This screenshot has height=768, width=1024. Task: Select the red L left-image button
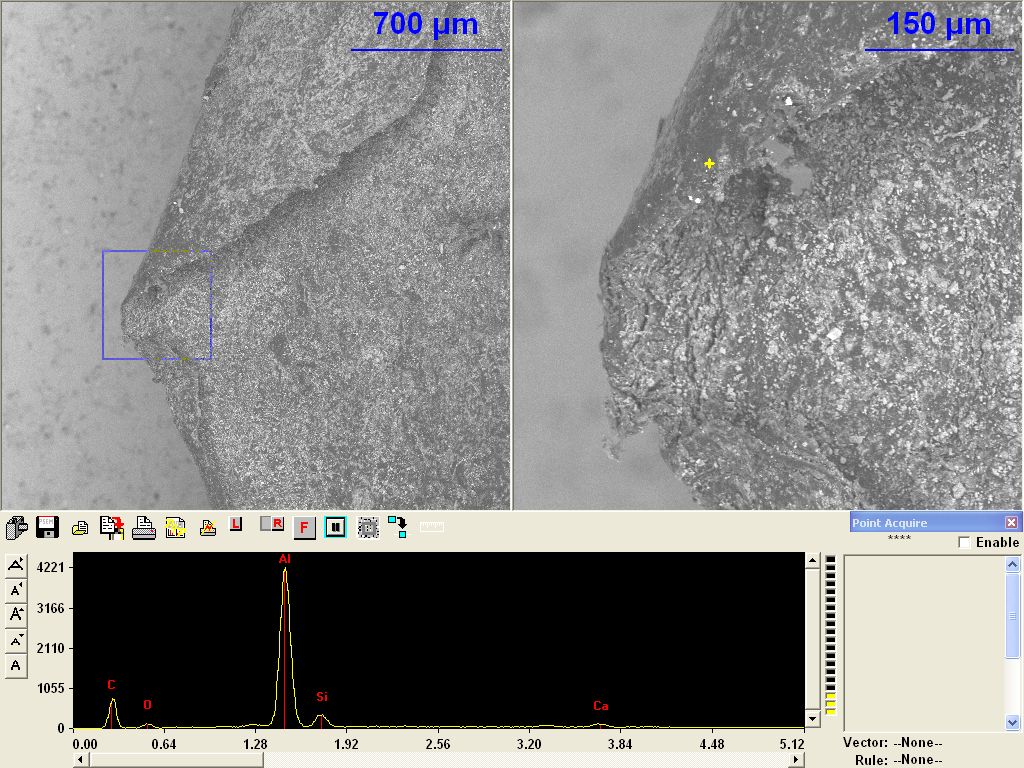(236, 524)
